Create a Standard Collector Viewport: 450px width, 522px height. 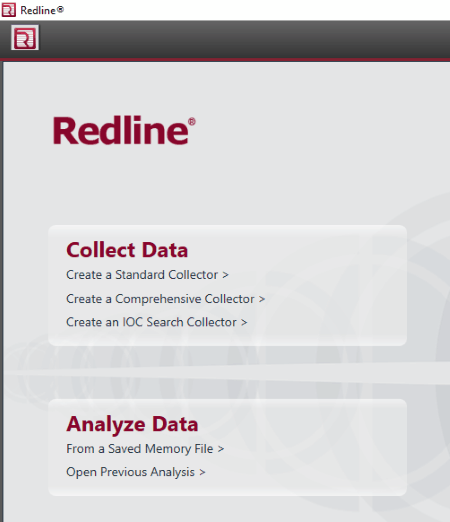coord(147,275)
